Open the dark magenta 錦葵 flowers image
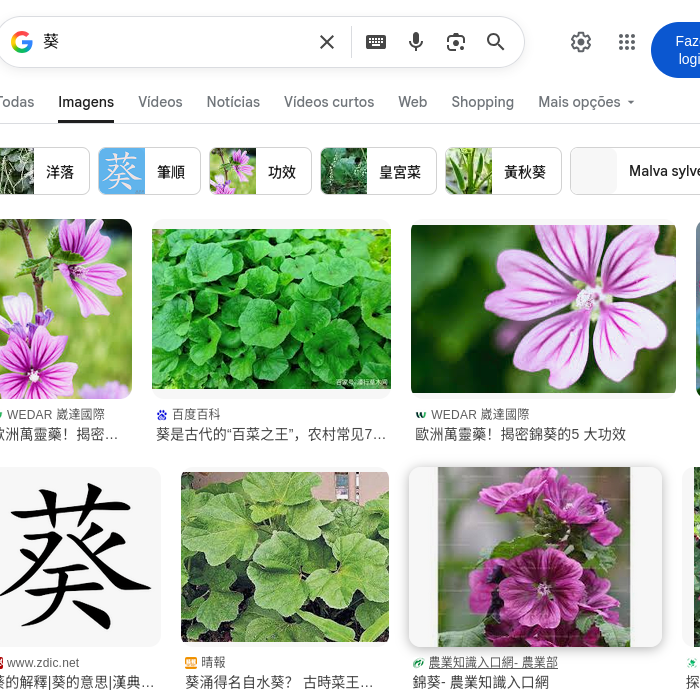The width and height of the screenshot is (700, 698). pos(535,557)
